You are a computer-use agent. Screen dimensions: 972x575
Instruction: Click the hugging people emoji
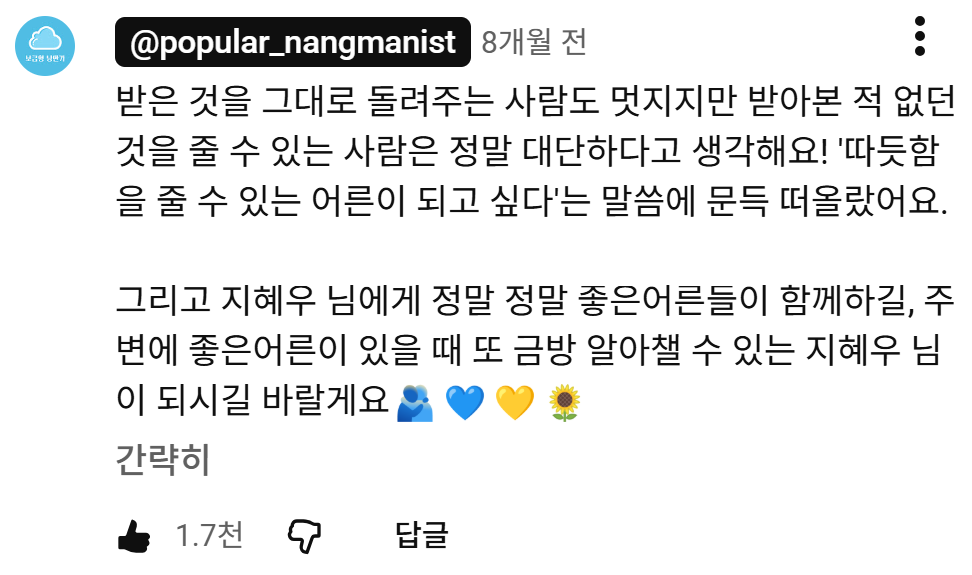[x=415, y=403]
